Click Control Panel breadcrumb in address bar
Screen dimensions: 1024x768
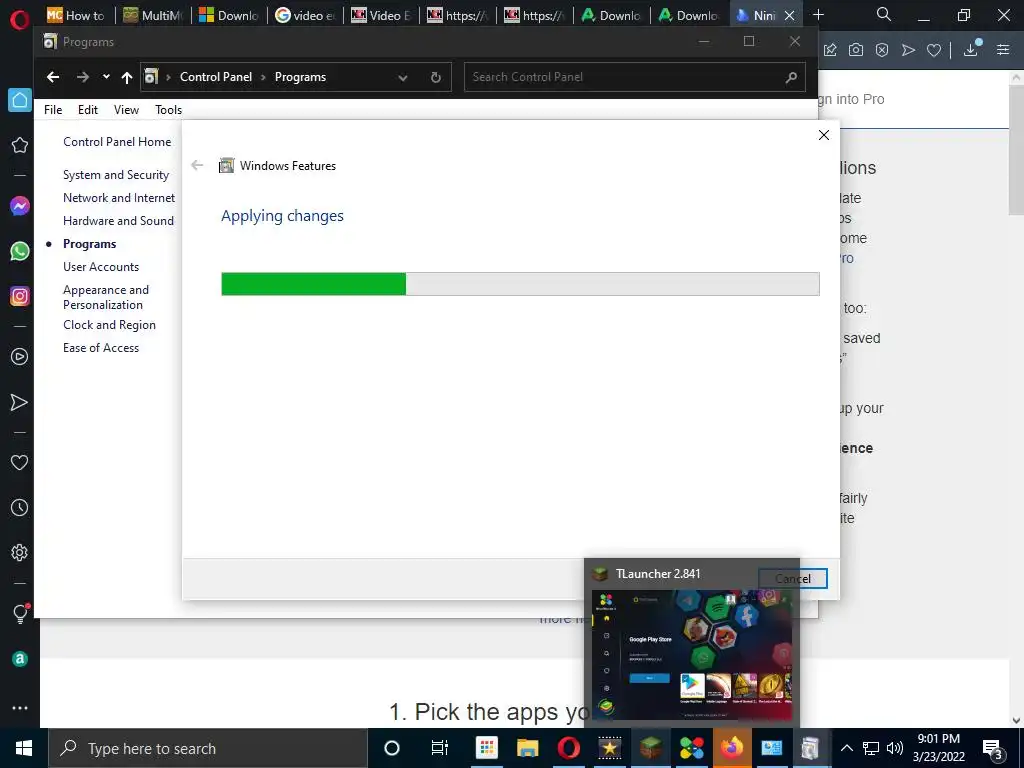pyautogui.click(x=216, y=77)
